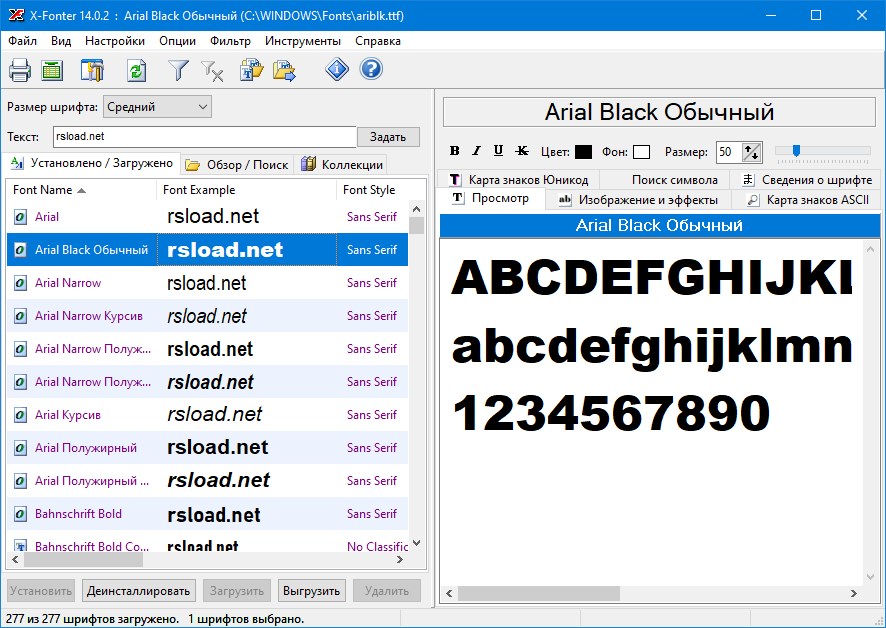The height and width of the screenshot is (628, 886).
Task: Click the Размер value field showing 50
Action: point(728,152)
